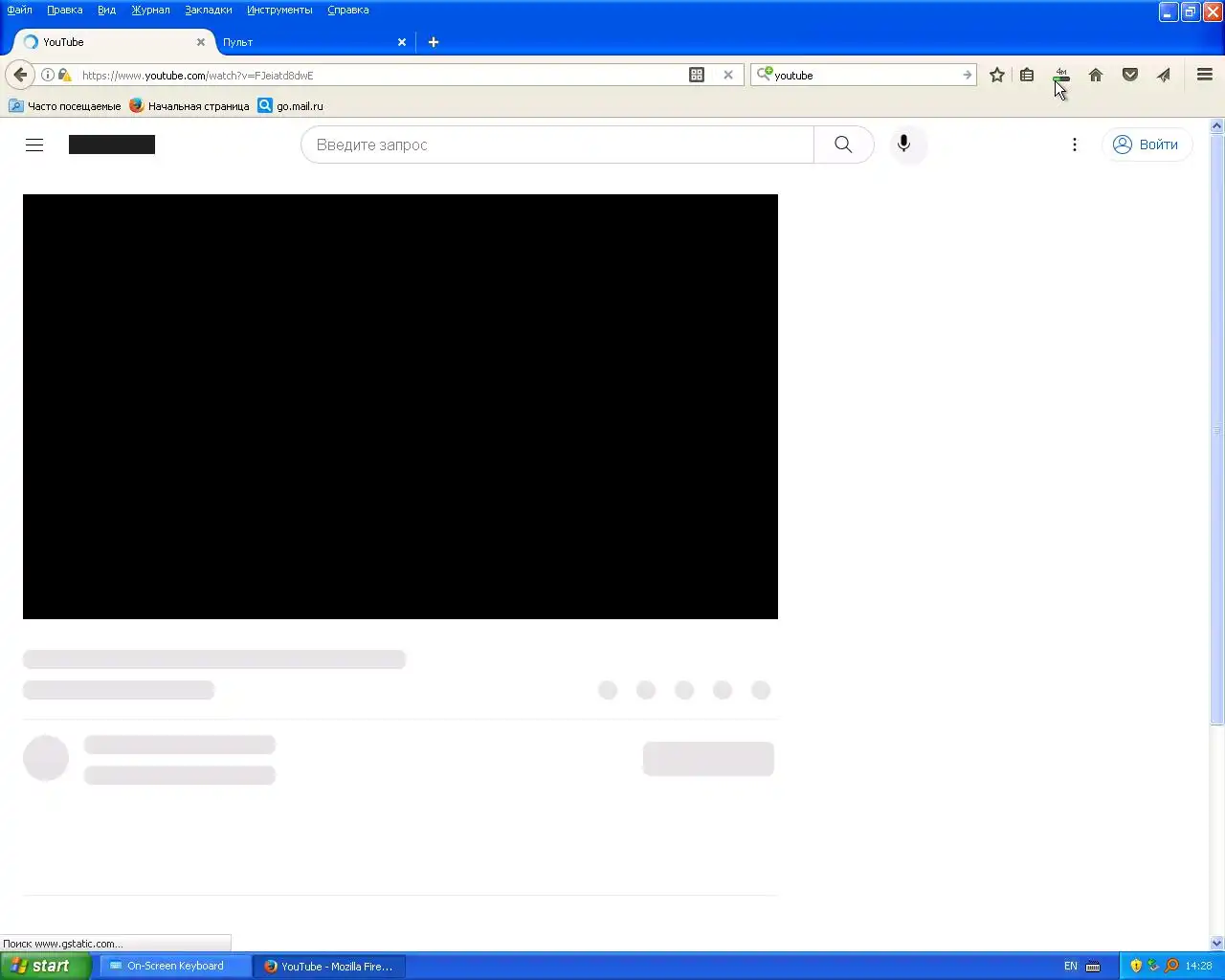Click the YouTube search magnifier button
The image size is (1225, 980).
click(x=843, y=145)
